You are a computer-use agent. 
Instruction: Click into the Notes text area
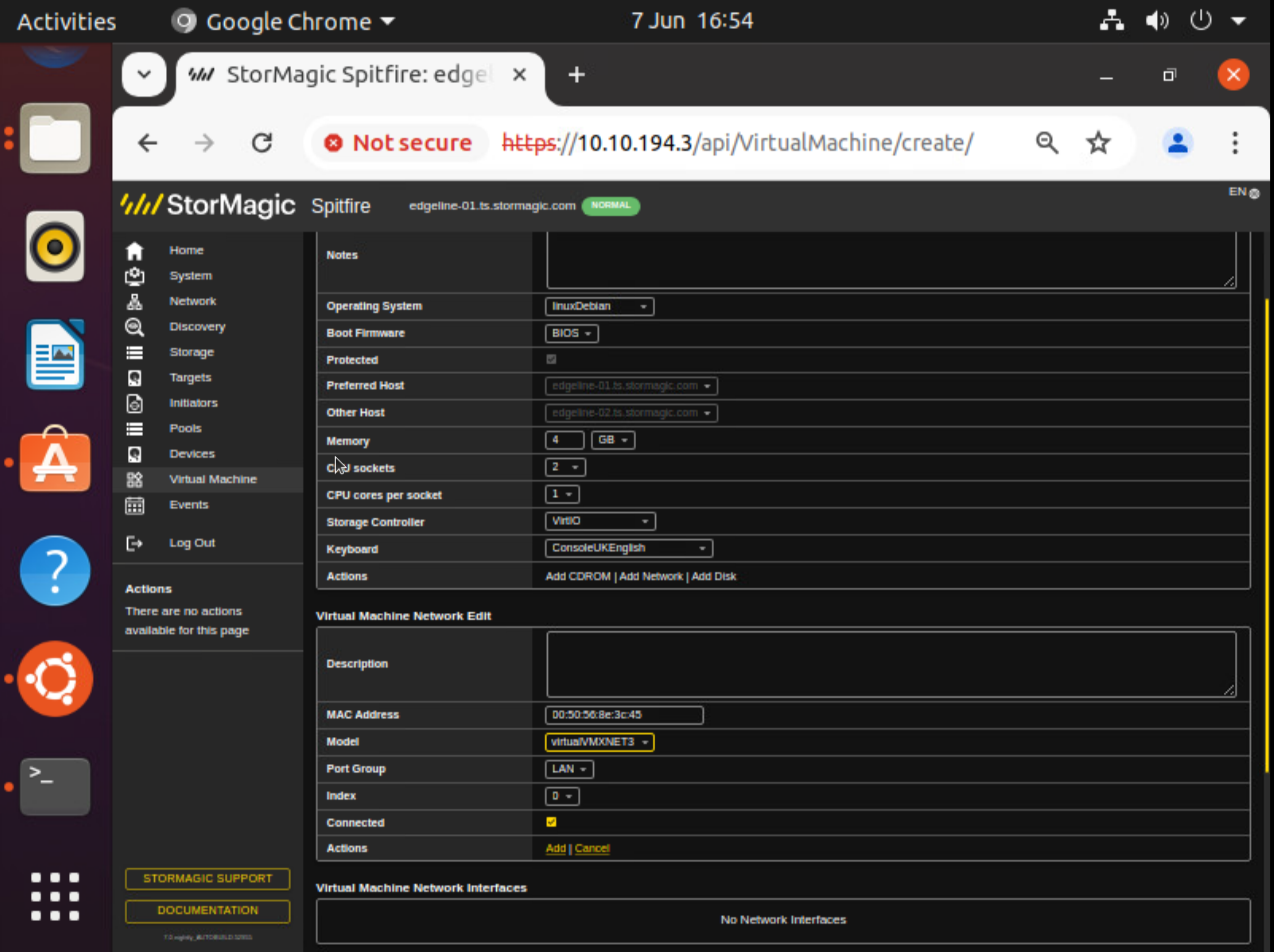point(891,259)
